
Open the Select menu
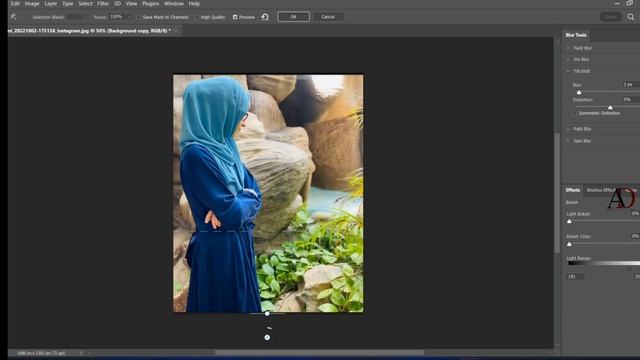tap(85, 4)
